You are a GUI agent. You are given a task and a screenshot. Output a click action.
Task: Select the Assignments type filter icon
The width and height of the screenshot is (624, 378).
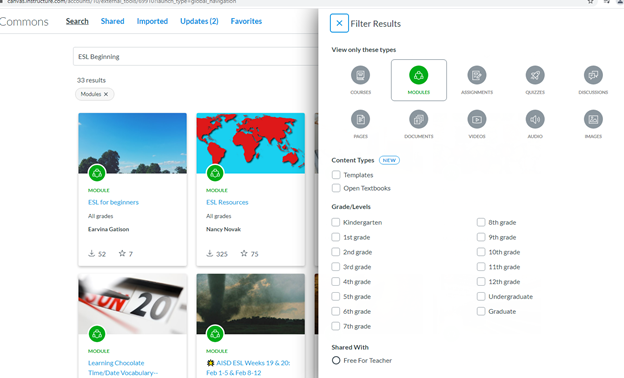pyautogui.click(x=477, y=75)
